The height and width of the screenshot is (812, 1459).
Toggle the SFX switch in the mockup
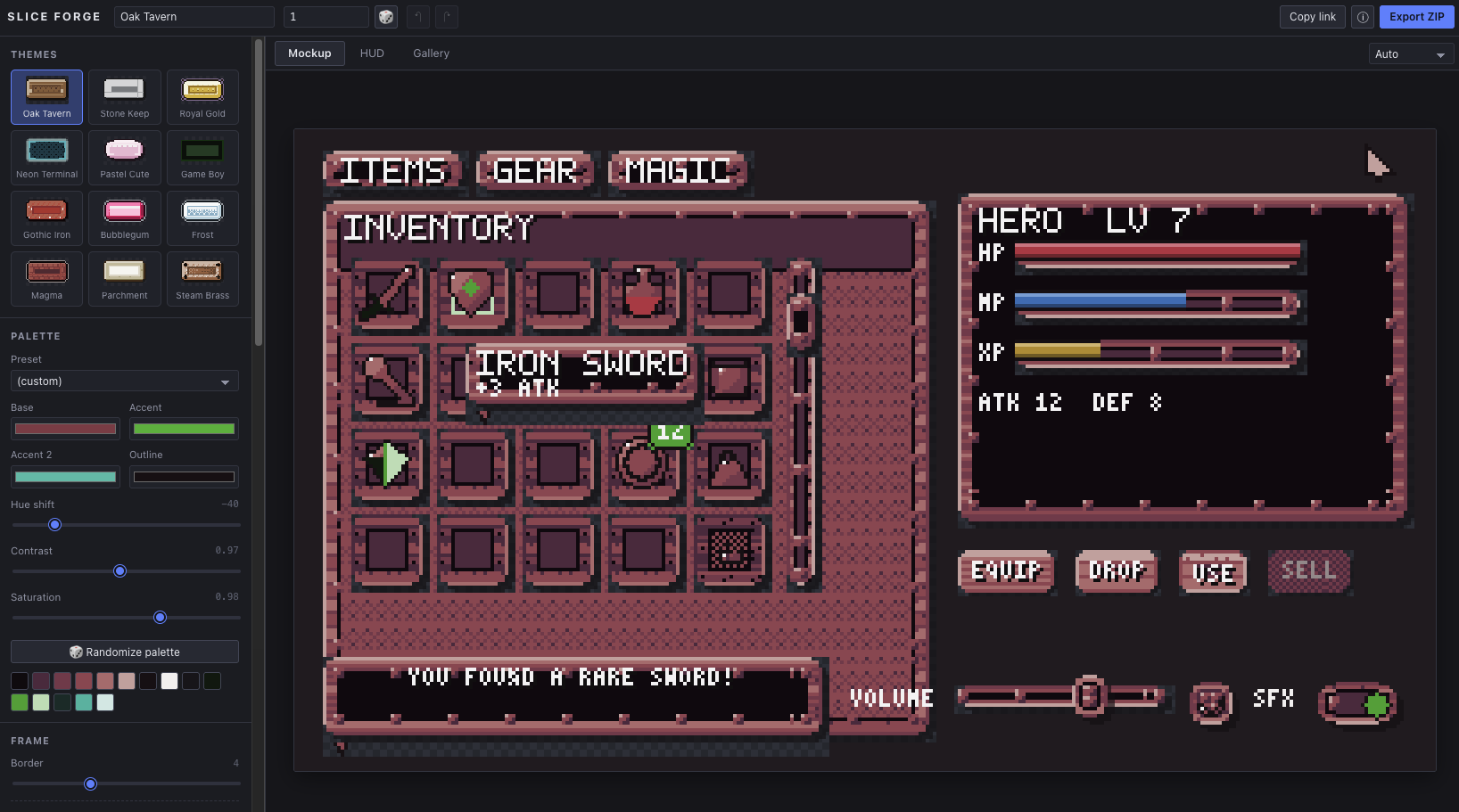[1357, 704]
